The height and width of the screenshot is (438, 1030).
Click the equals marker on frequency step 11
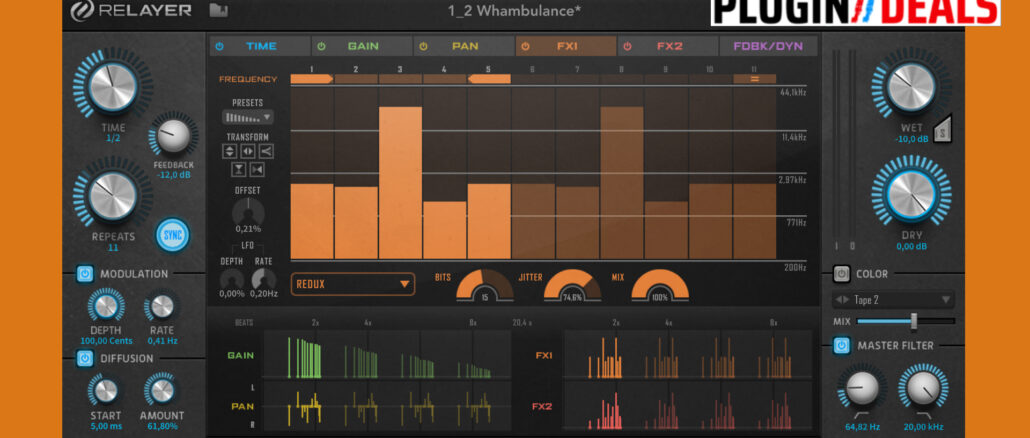coord(755,79)
